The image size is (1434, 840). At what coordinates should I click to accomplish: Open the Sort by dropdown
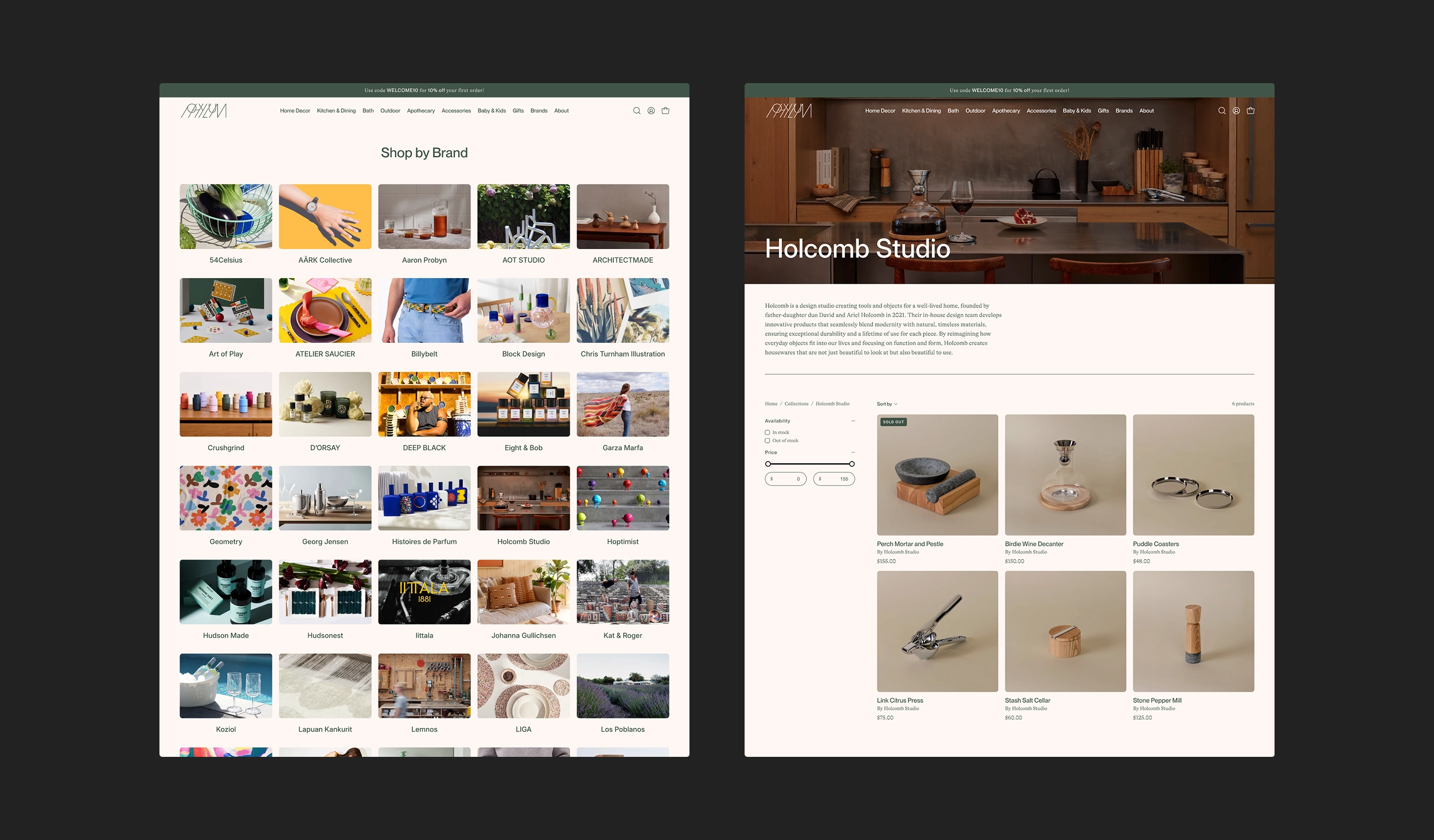[x=887, y=404]
